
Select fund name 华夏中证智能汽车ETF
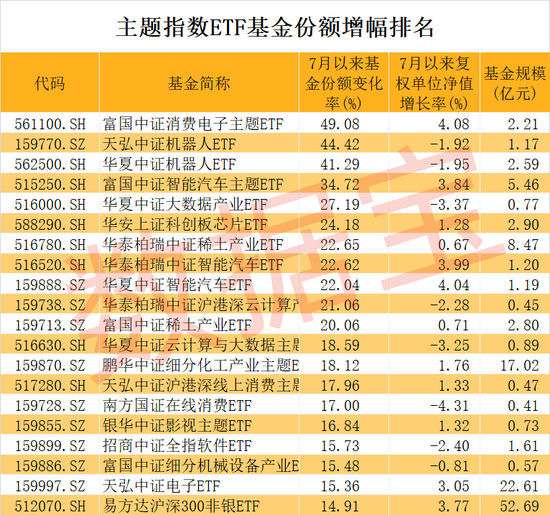click(177, 285)
